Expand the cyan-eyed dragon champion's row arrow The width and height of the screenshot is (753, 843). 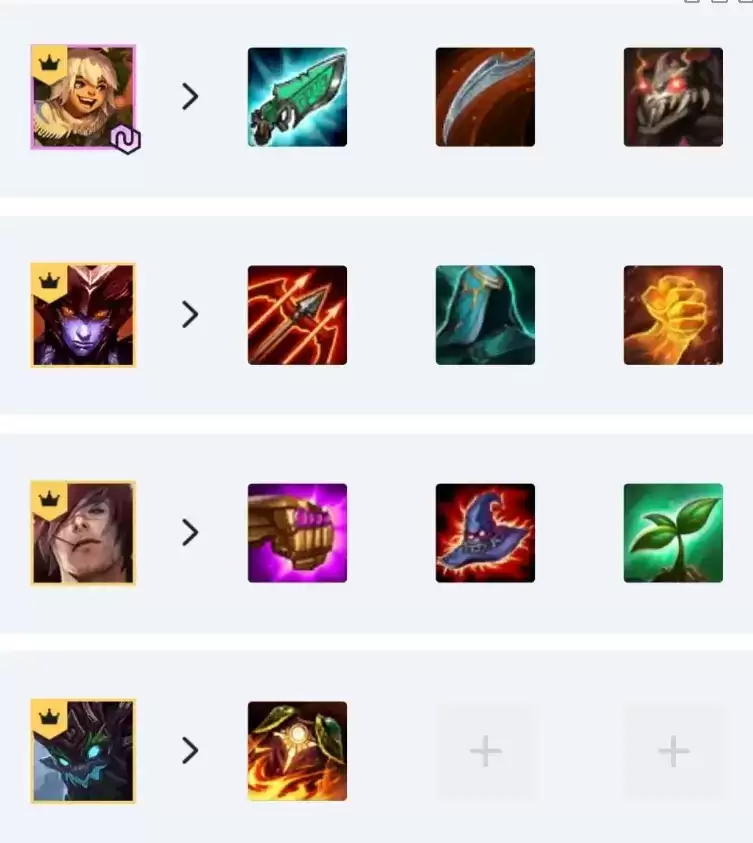pyautogui.click(x=190, y=751)
